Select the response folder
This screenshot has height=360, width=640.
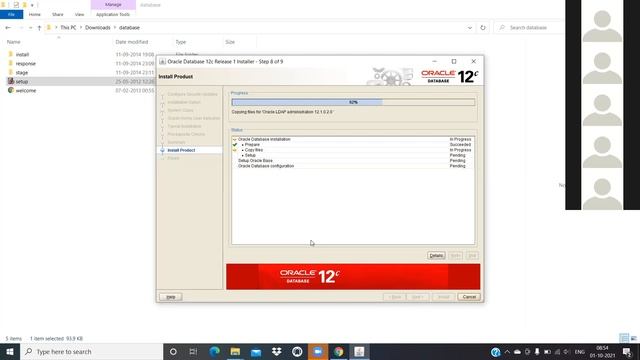25,64
